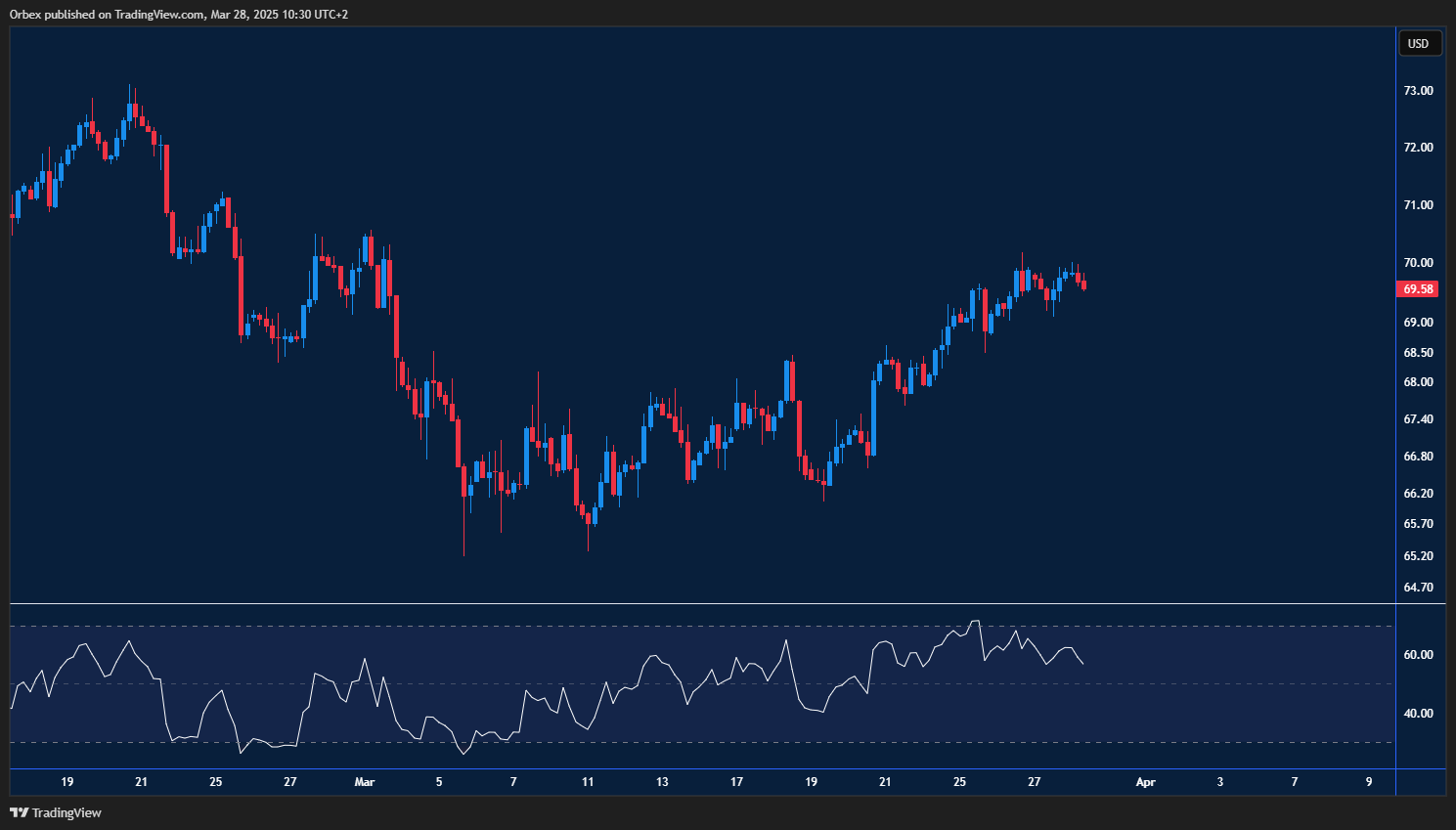Click the most recent red candlestick
This screenshot has width=1456, height=830.
[1083, 284]
